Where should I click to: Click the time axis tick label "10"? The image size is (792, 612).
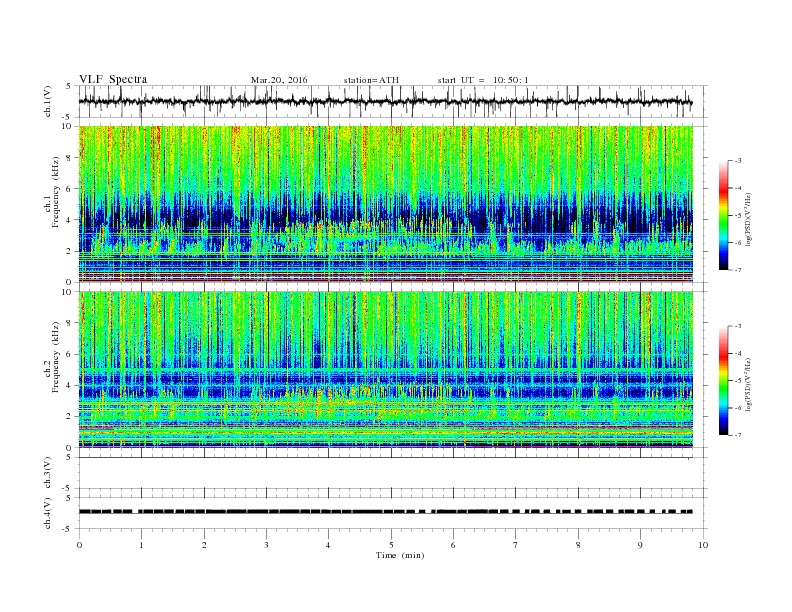click(x=703, y=545)
